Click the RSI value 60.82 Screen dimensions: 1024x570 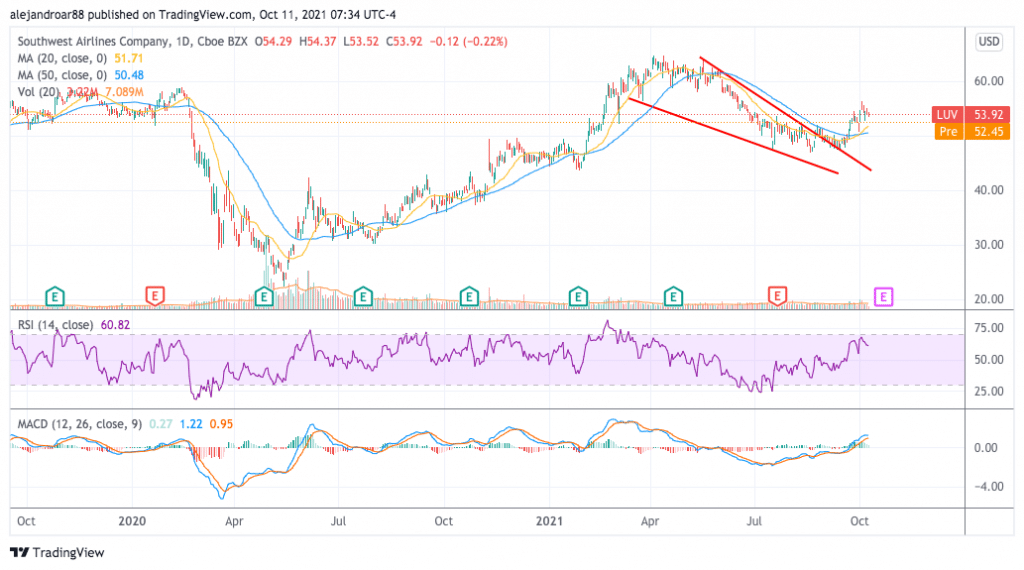(115, 325)
